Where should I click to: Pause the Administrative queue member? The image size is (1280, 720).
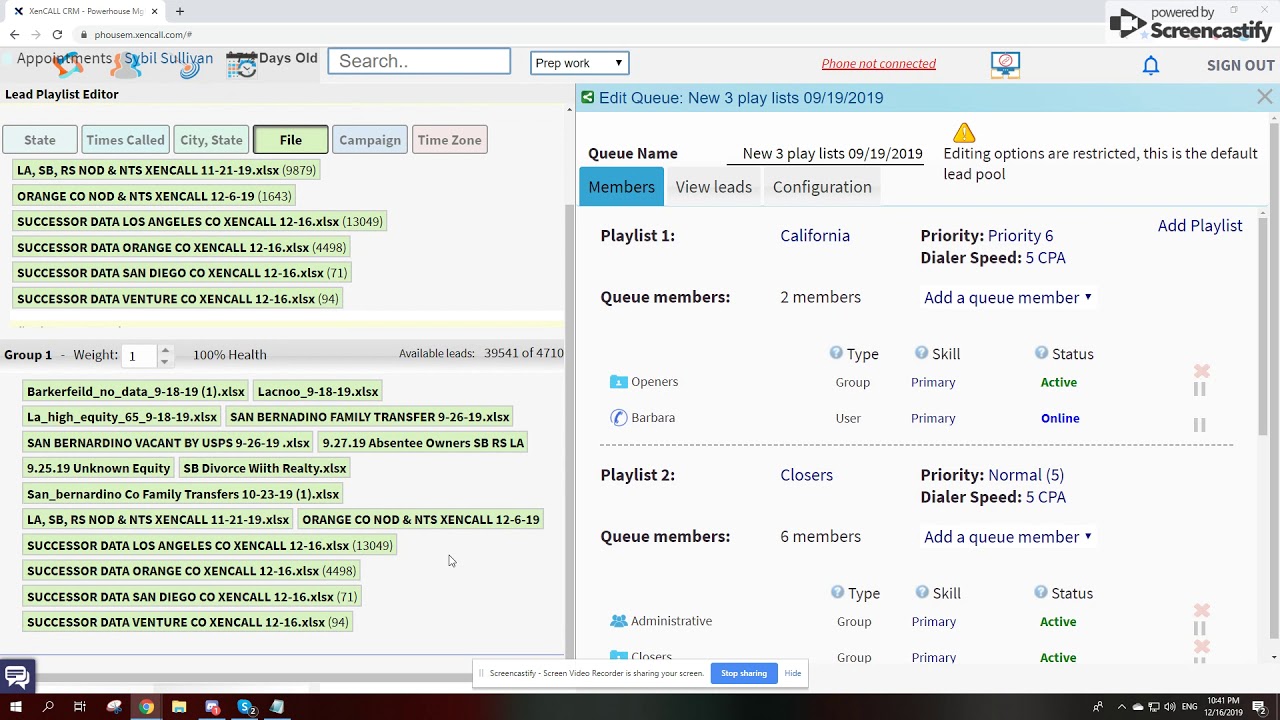click(1199, 628)
